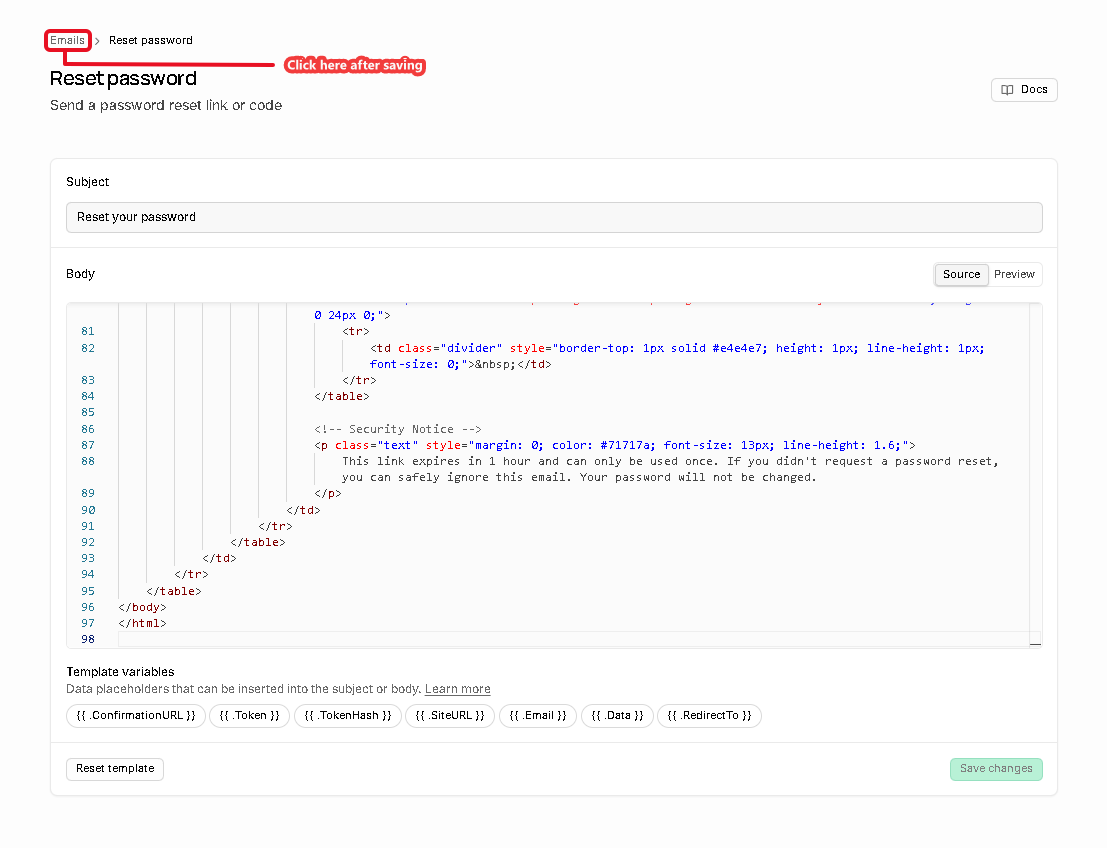The height and width of the screenshot is (848, 1107).
Task: Insert the {{ .Data }} variable
Action: (617, 715)
